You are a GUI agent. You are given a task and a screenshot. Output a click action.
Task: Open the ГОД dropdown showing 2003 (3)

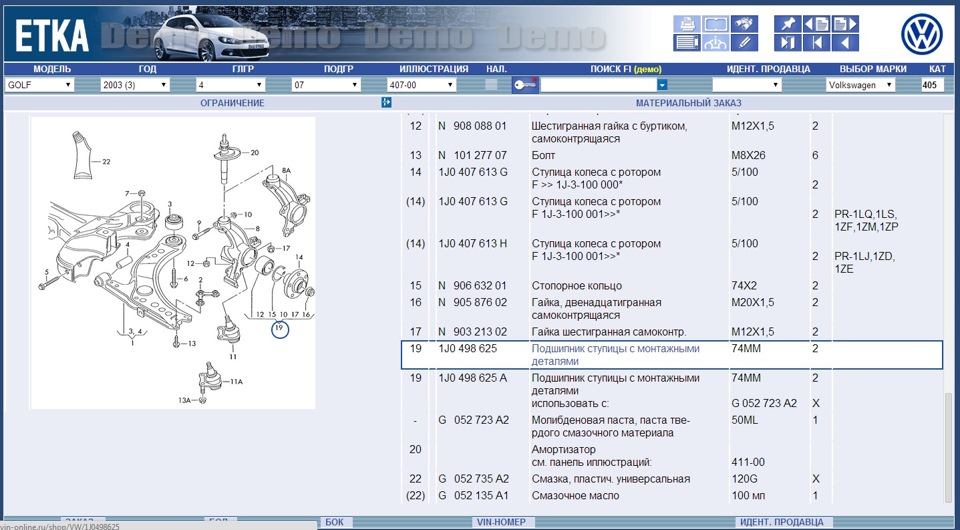(135, 85)
